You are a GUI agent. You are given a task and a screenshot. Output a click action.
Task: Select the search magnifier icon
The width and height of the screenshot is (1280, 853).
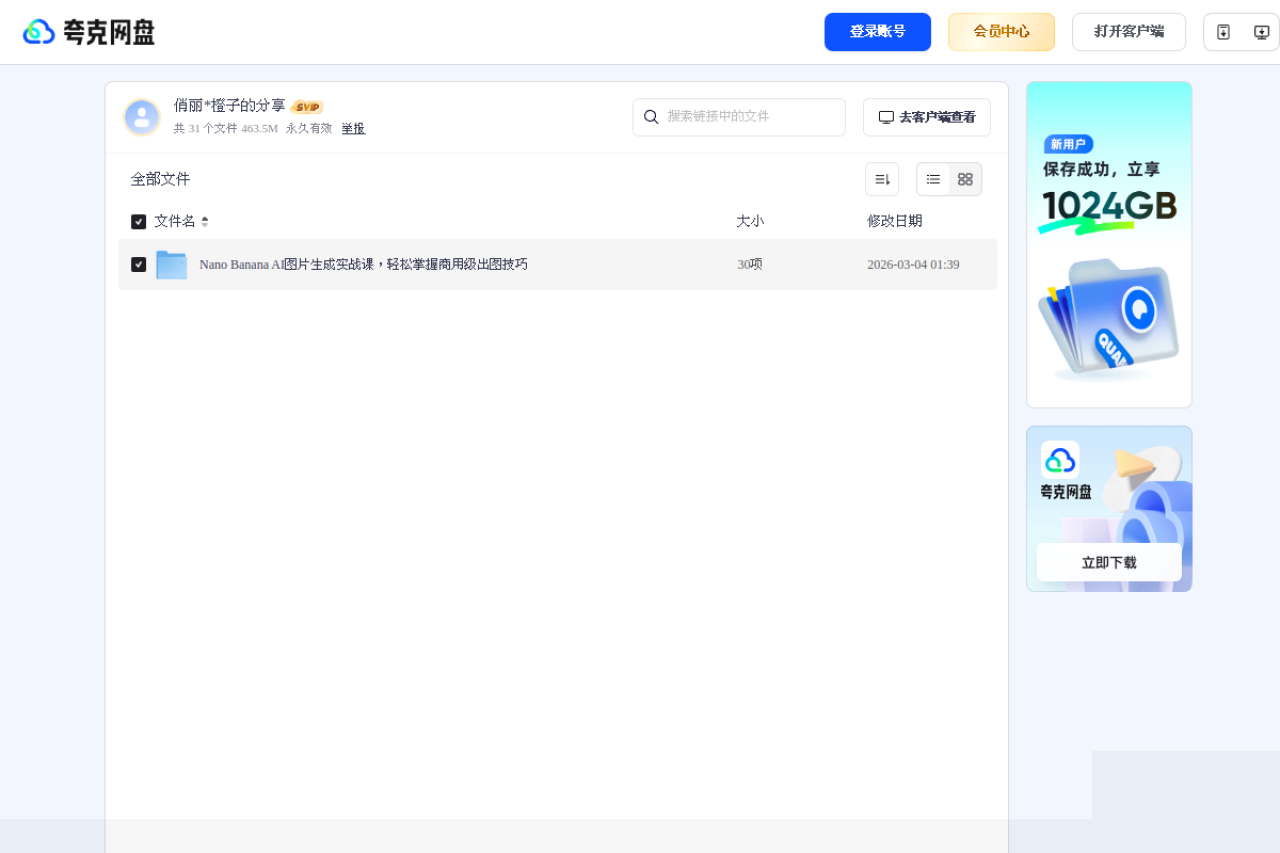coord(651,117)
